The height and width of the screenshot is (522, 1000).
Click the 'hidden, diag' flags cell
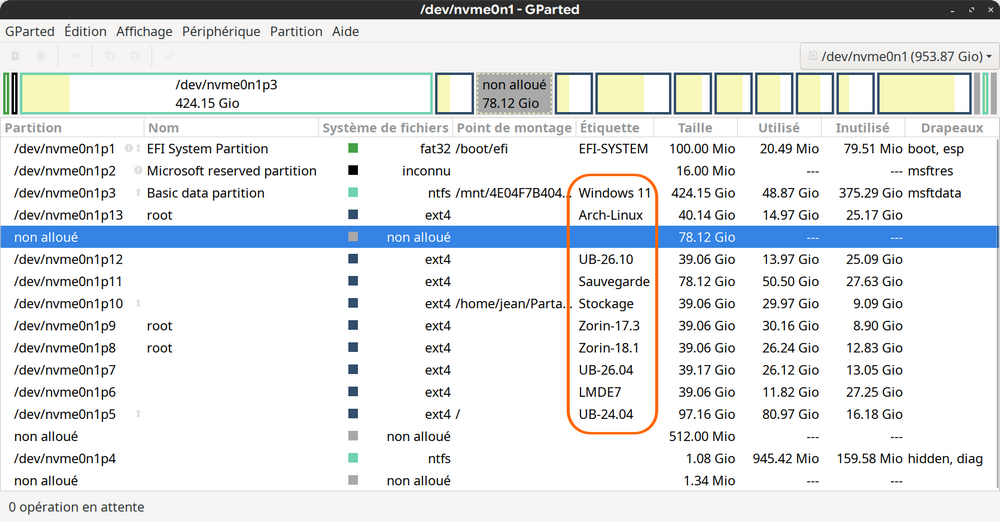point(945,458)
